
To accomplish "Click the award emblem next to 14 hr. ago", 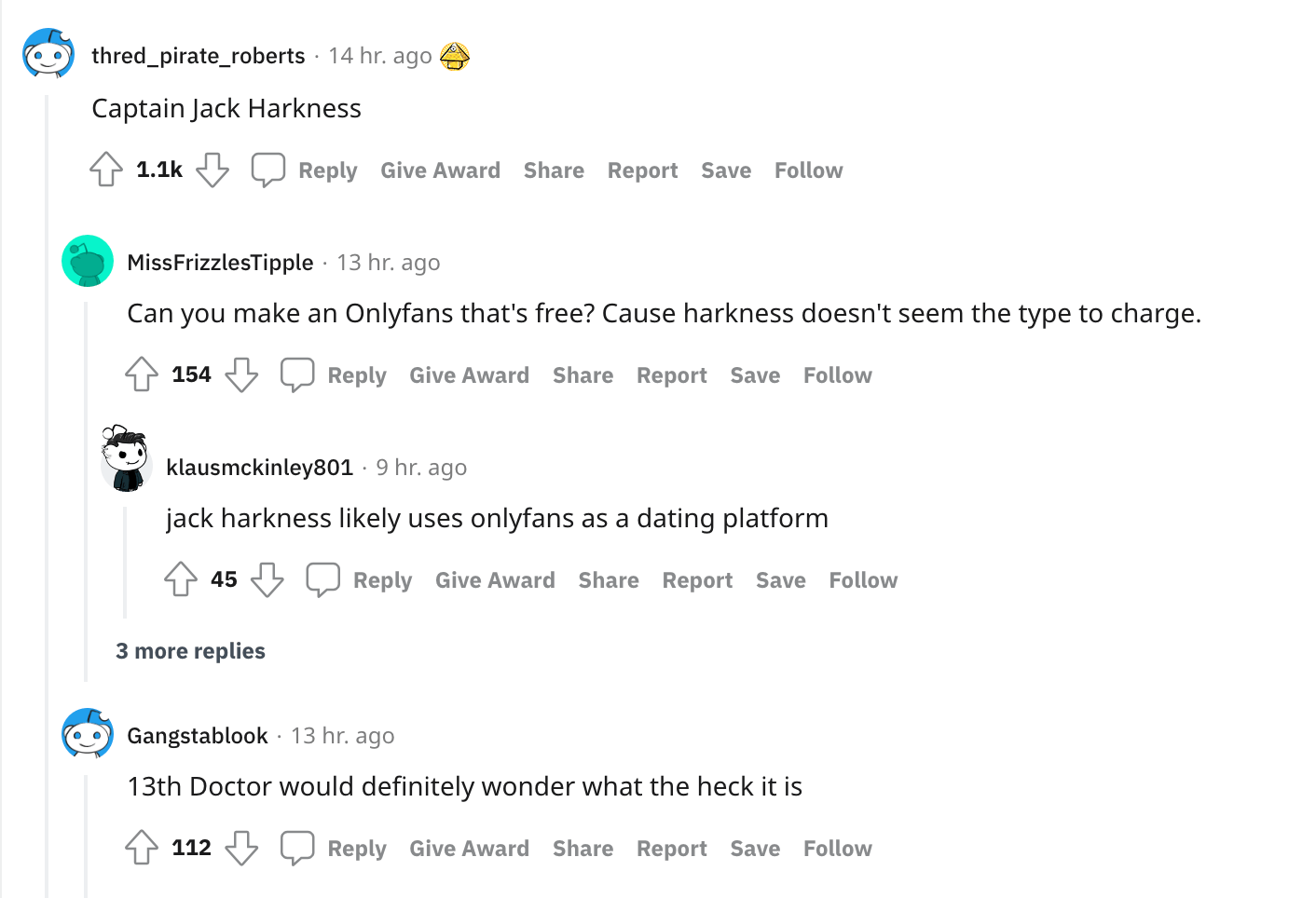I will point(455,56).
